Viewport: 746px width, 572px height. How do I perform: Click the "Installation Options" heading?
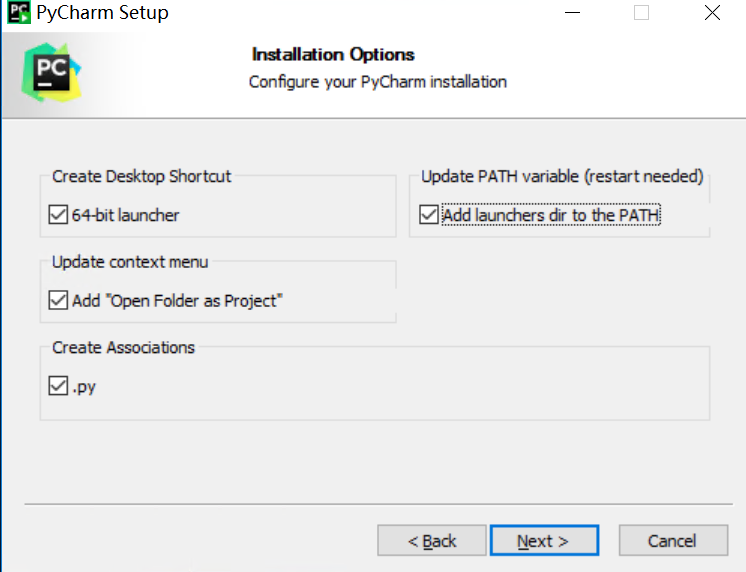point(333,55)
